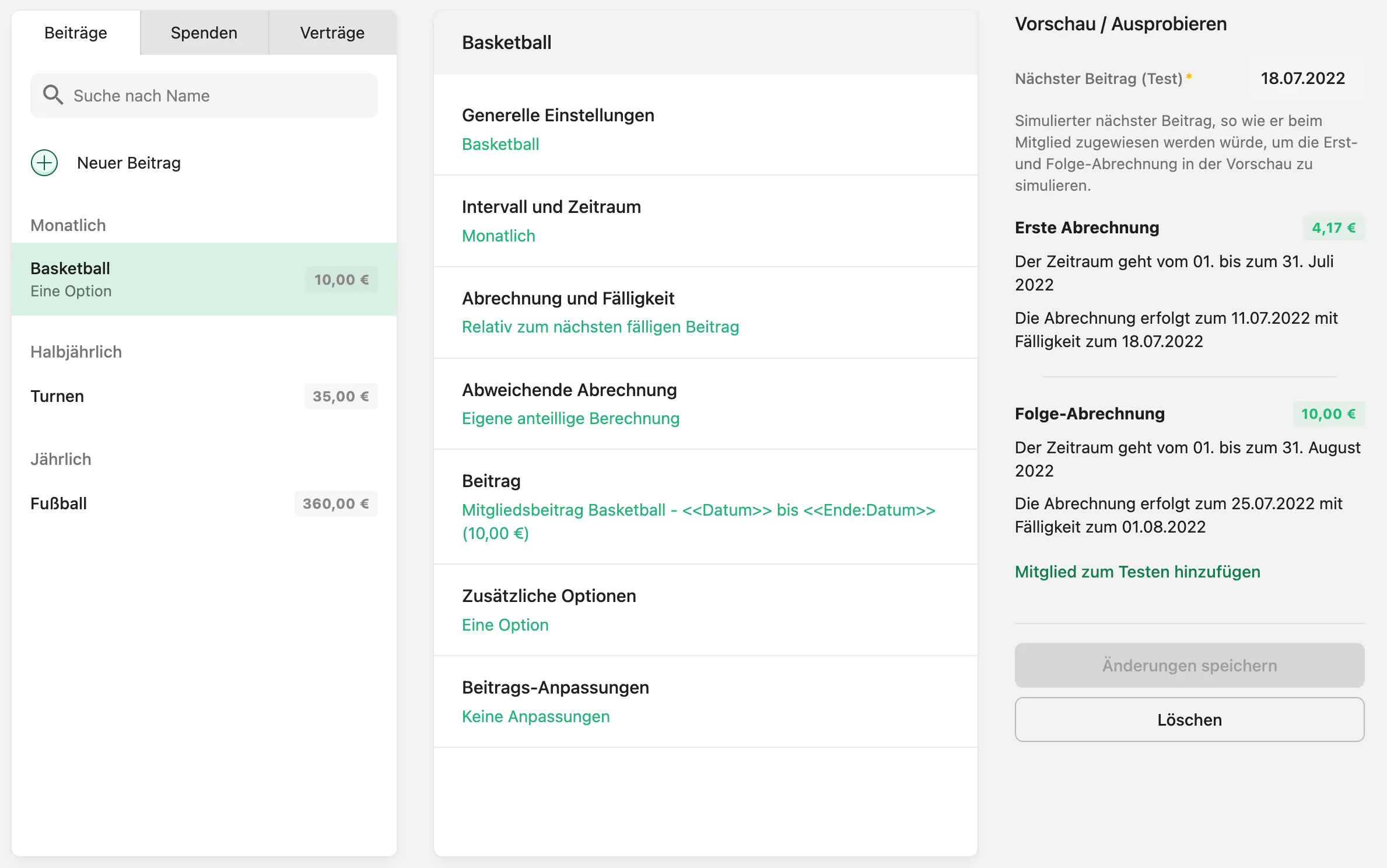Click the Löschen button
The image size is (1387, 868).
pyautogui.click(x=1189, y=720)
